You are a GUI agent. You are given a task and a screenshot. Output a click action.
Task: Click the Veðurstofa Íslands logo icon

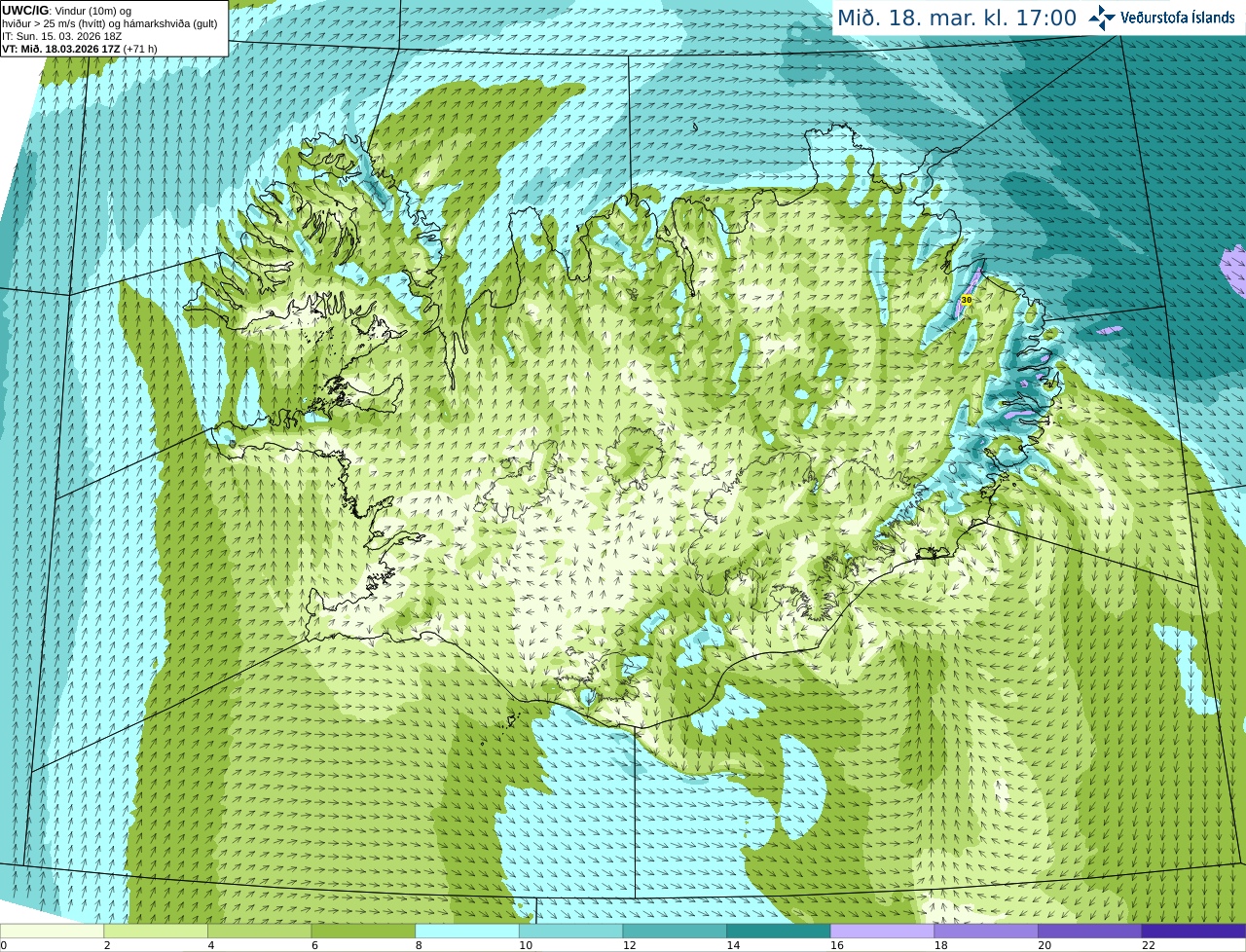pos(1101,18)
